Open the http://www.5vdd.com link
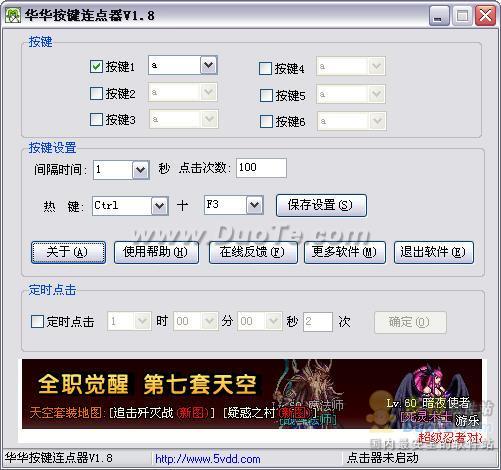 point(208,459)
